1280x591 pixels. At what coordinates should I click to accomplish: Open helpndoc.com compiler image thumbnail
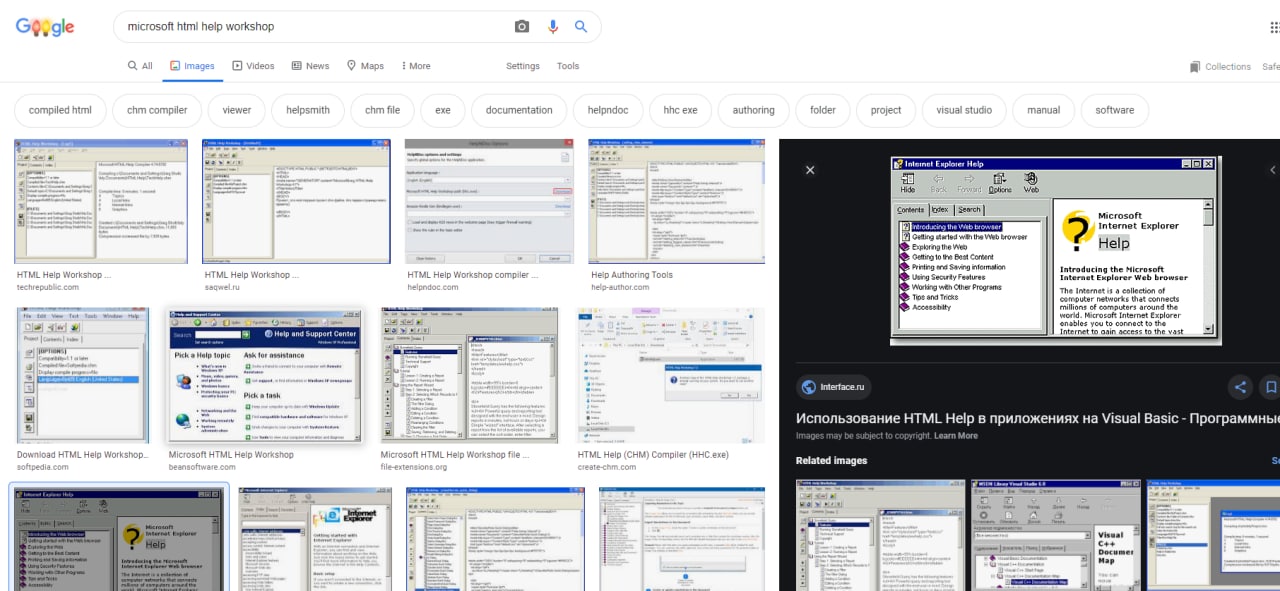click(x=490, y=202)
